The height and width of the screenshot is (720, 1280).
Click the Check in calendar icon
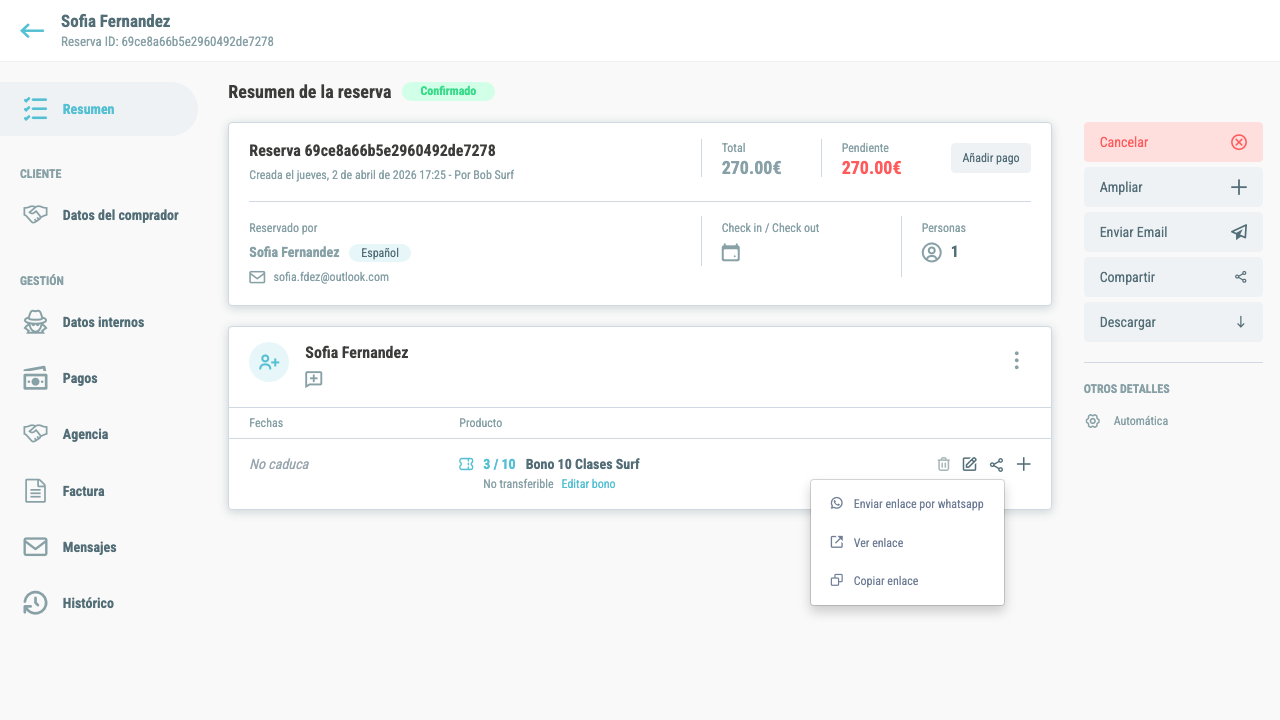coord(731,253)
